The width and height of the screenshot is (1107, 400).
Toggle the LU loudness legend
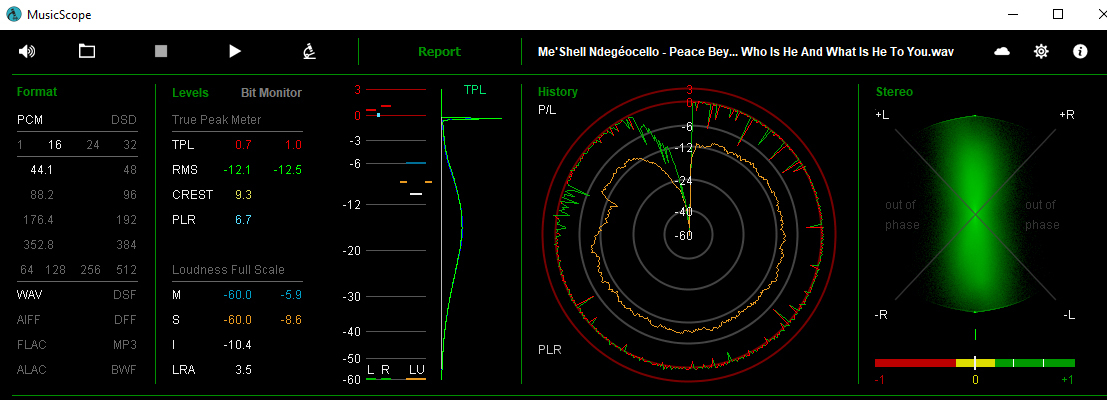coord(416,371)
